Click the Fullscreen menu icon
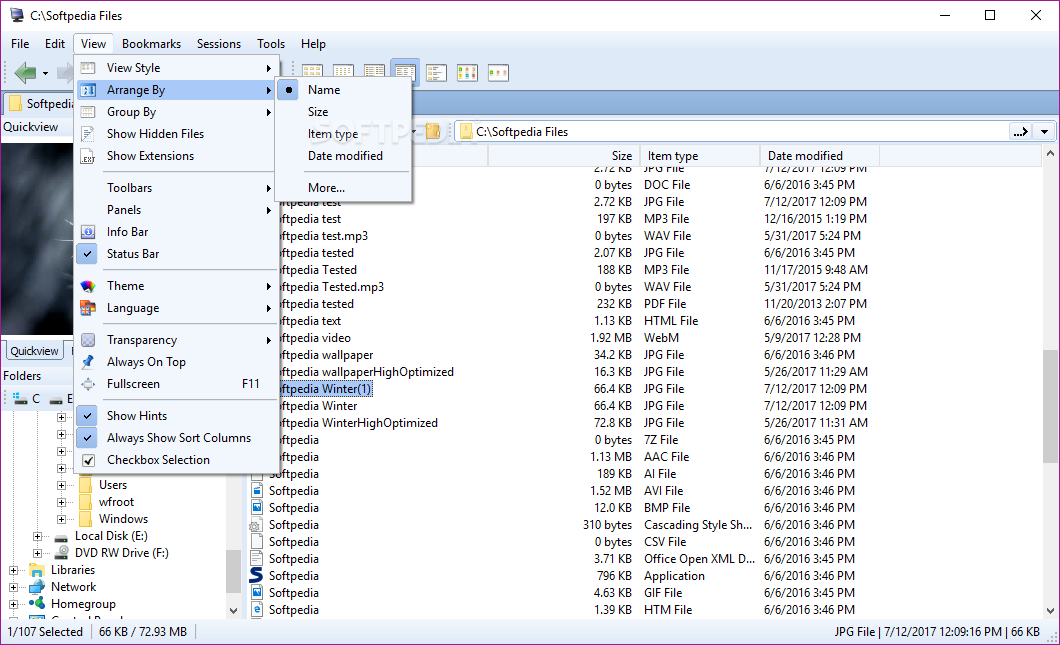The width and height of the screenshot is (1060, 645). tap(88, 384)
